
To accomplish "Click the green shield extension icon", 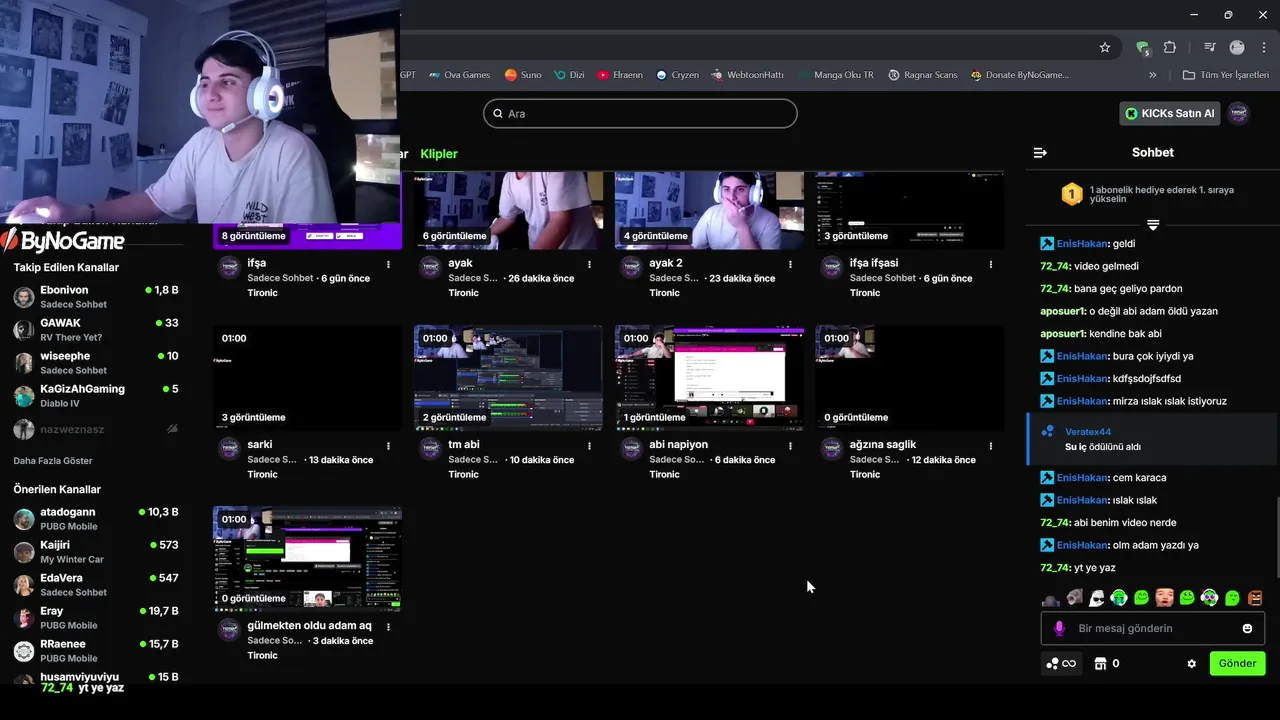I will pyautogui.click(x=1142, y=47).
